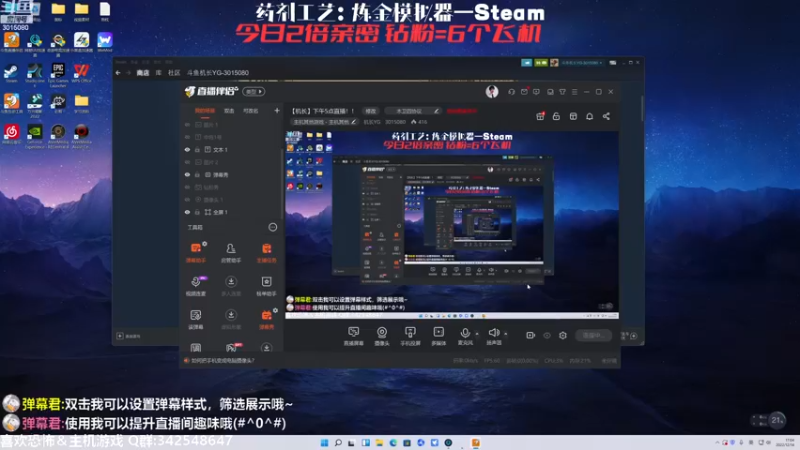Click the 修改 edit title button
Screen dimensions: 800x450
pos(371,111)
